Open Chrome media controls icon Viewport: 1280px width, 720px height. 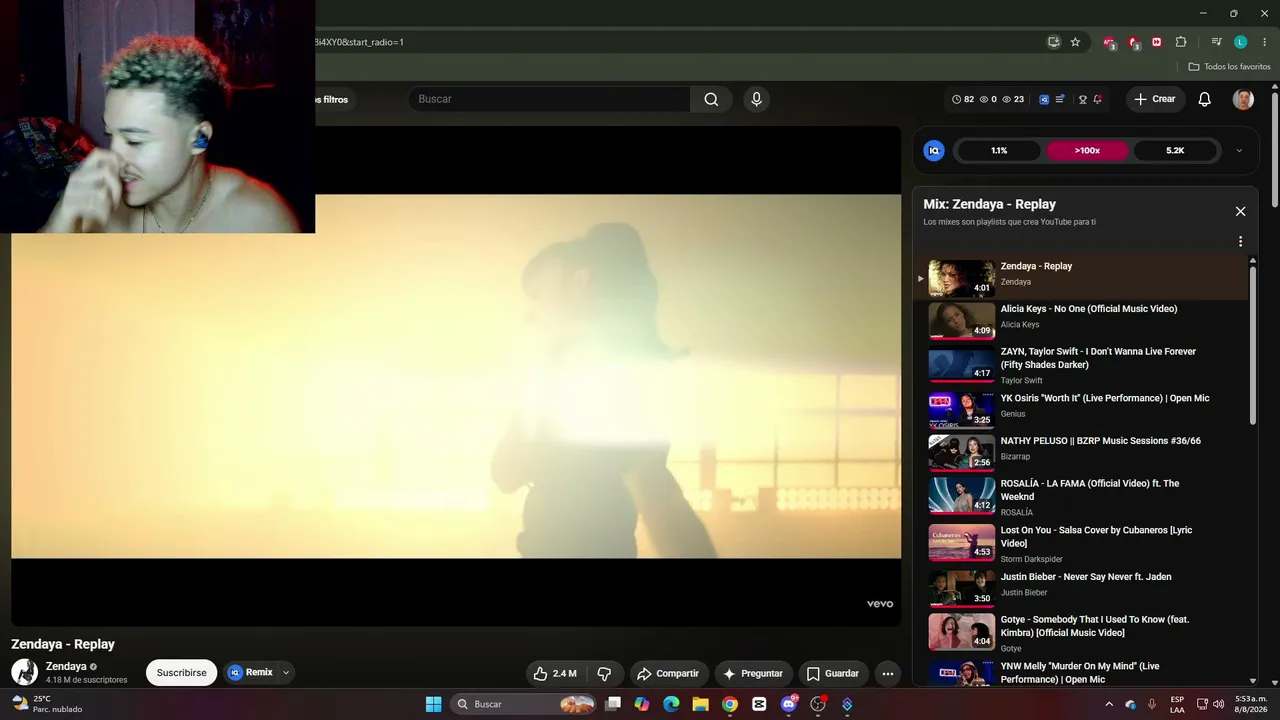[x=1216, y=42]
